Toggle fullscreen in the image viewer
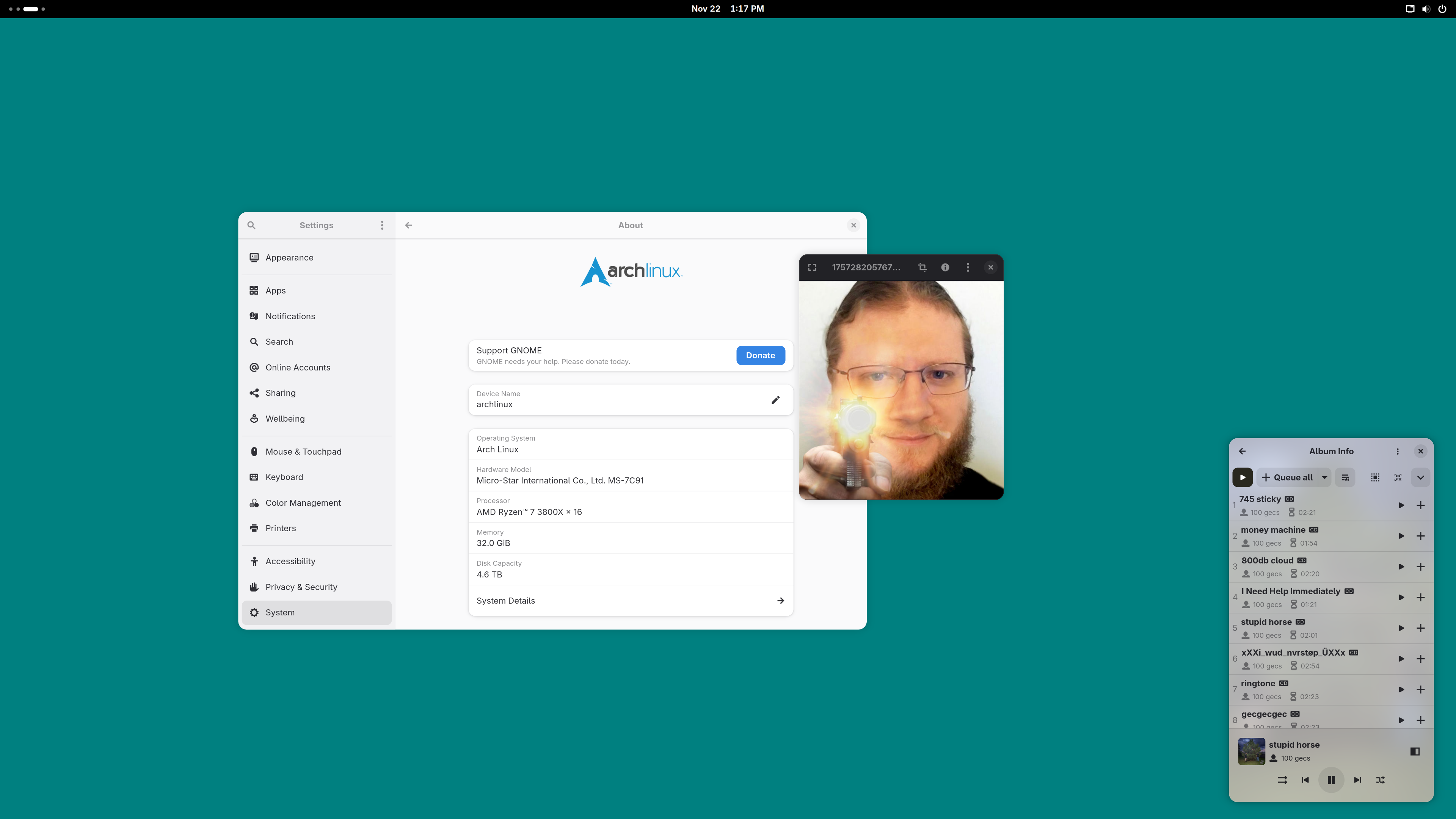Screen dimensions: 1456x819 coord(812,267)
